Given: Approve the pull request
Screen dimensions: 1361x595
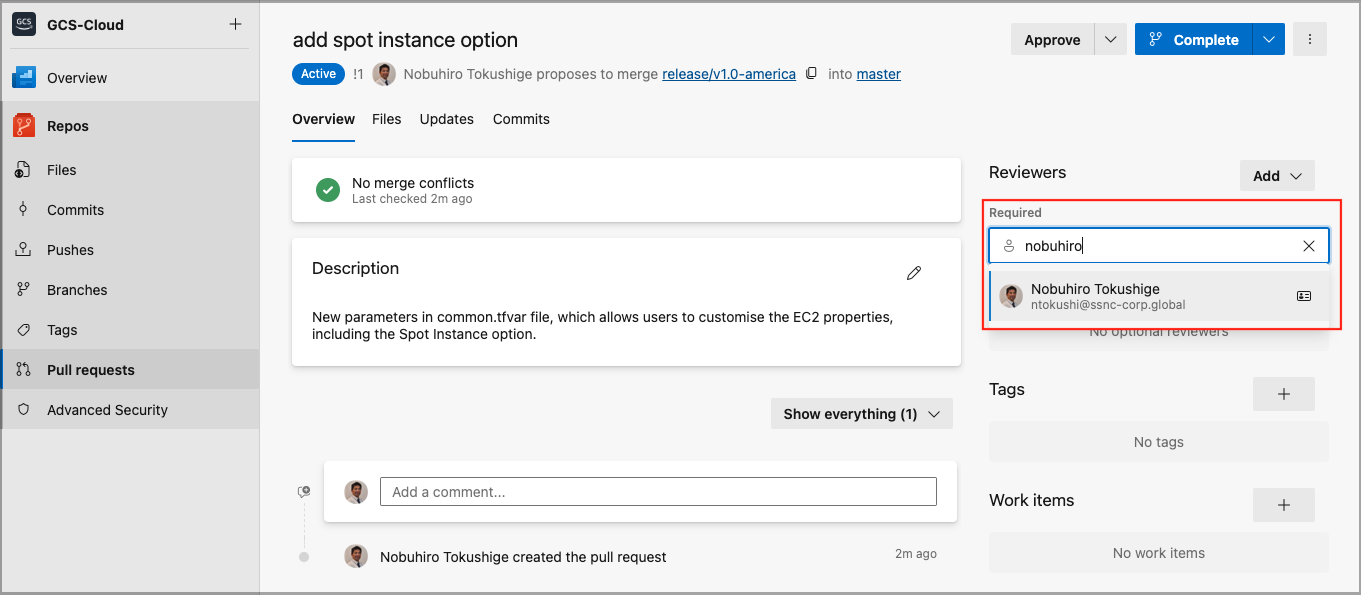Looking at the screenshot, I should 1052,40.
